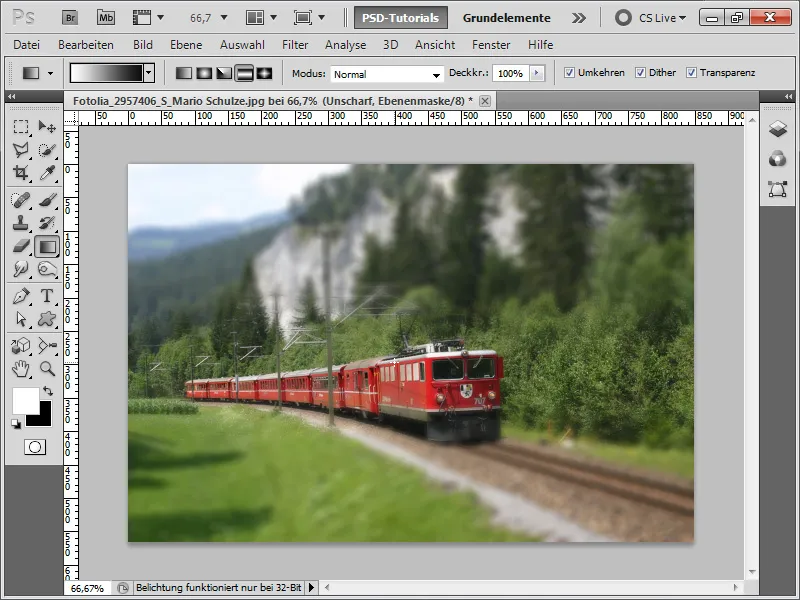The image size is (800, 600).
Task: Select the Clone Stamp tool
Action: 21,223
